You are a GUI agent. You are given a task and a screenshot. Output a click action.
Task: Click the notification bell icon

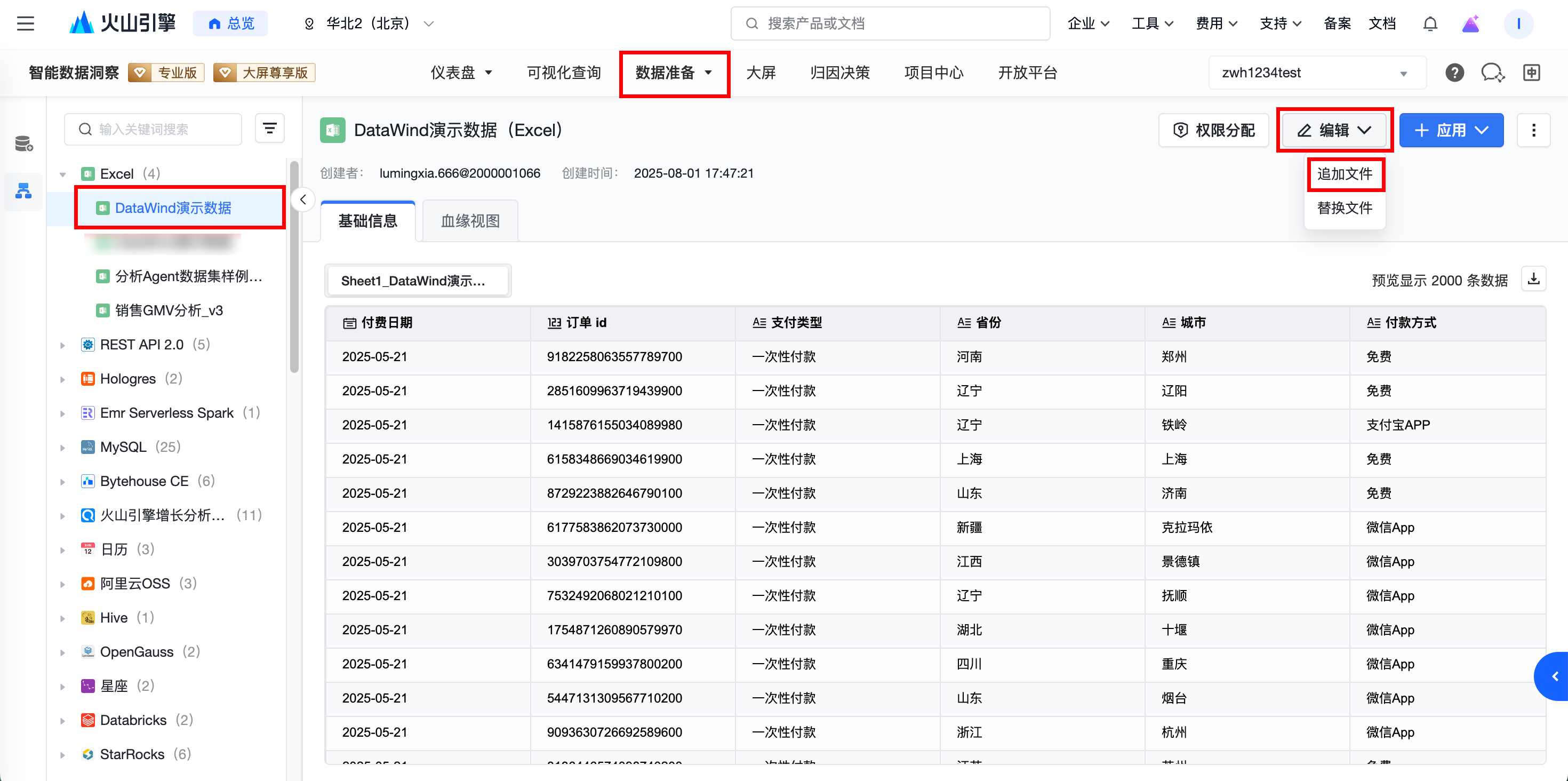(1430, 24)
